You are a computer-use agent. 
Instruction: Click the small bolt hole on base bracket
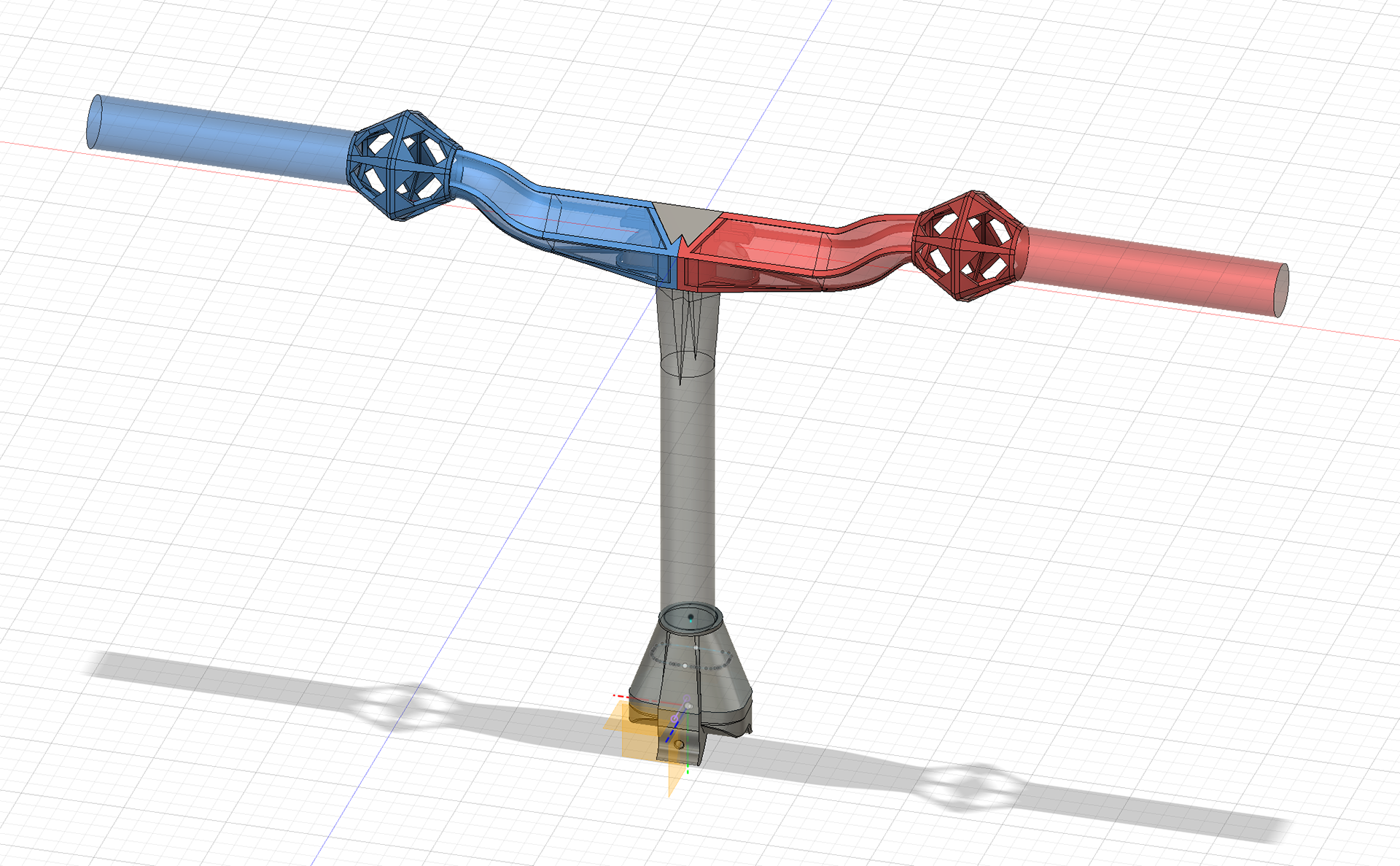(679, 744)
